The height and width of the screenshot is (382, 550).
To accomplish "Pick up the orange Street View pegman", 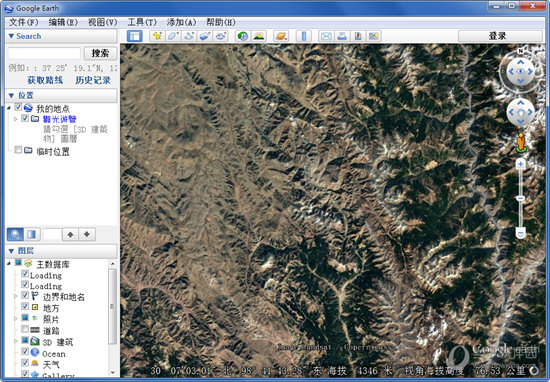I will (x=521, y=142).
